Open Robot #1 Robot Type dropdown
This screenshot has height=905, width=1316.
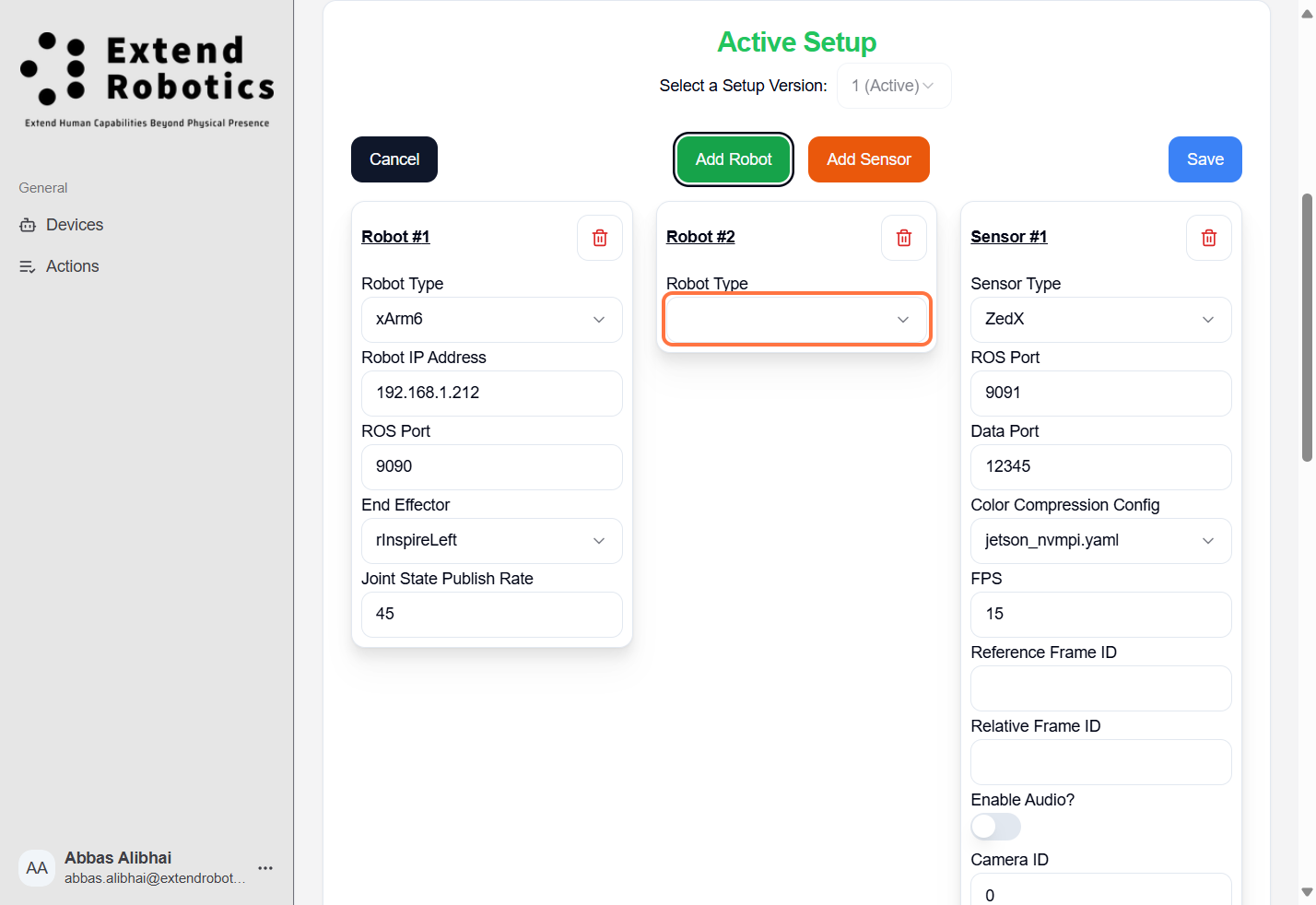tap(492, 320)
